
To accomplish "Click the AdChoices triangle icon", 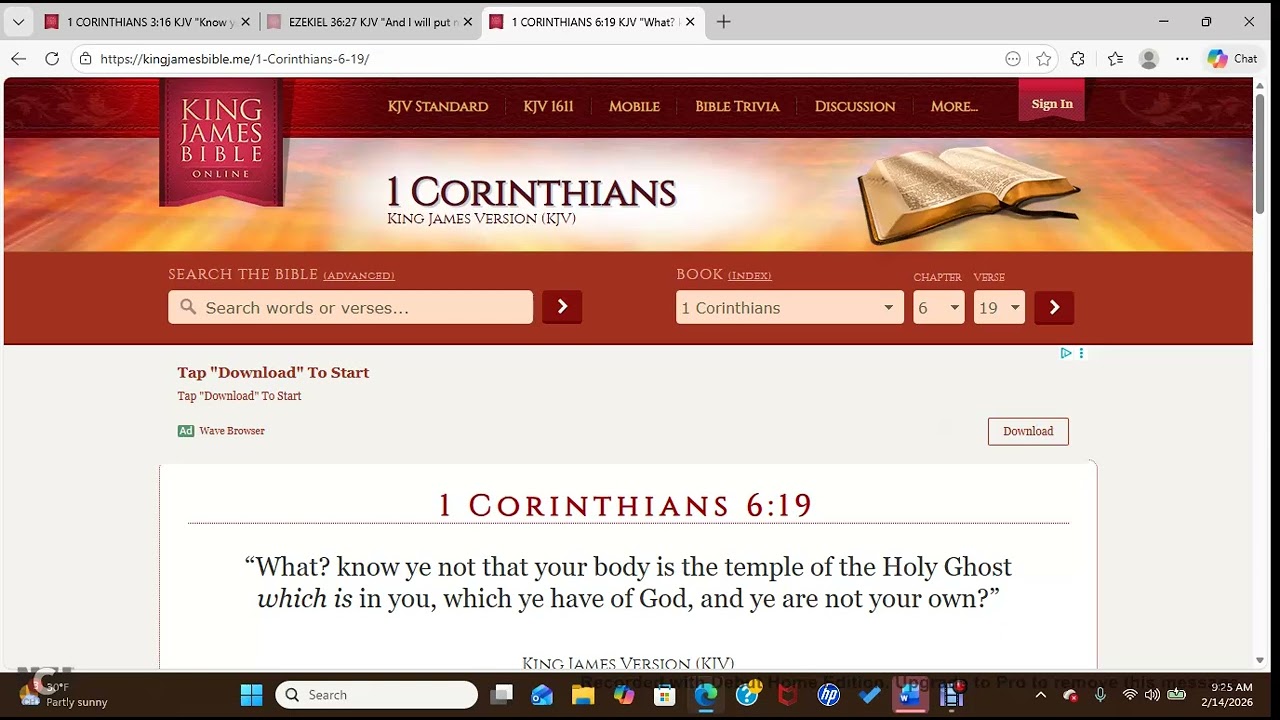I will [1066, 353].
